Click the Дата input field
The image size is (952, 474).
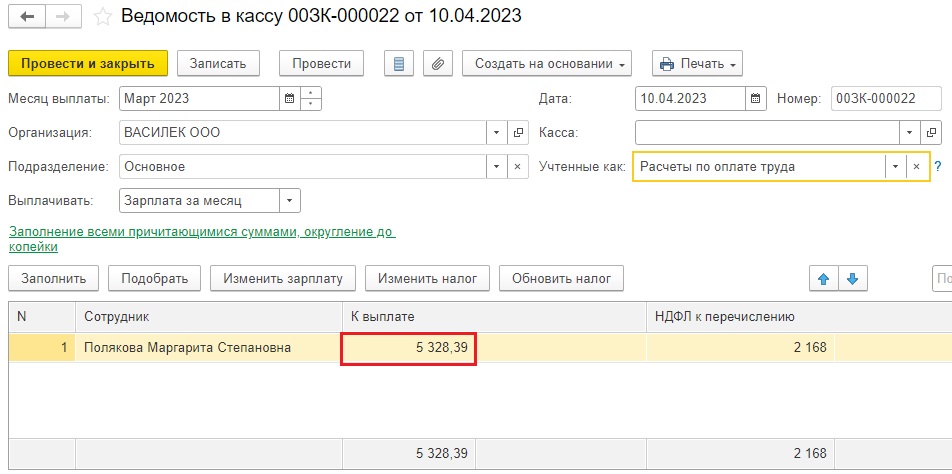point(690,98)
